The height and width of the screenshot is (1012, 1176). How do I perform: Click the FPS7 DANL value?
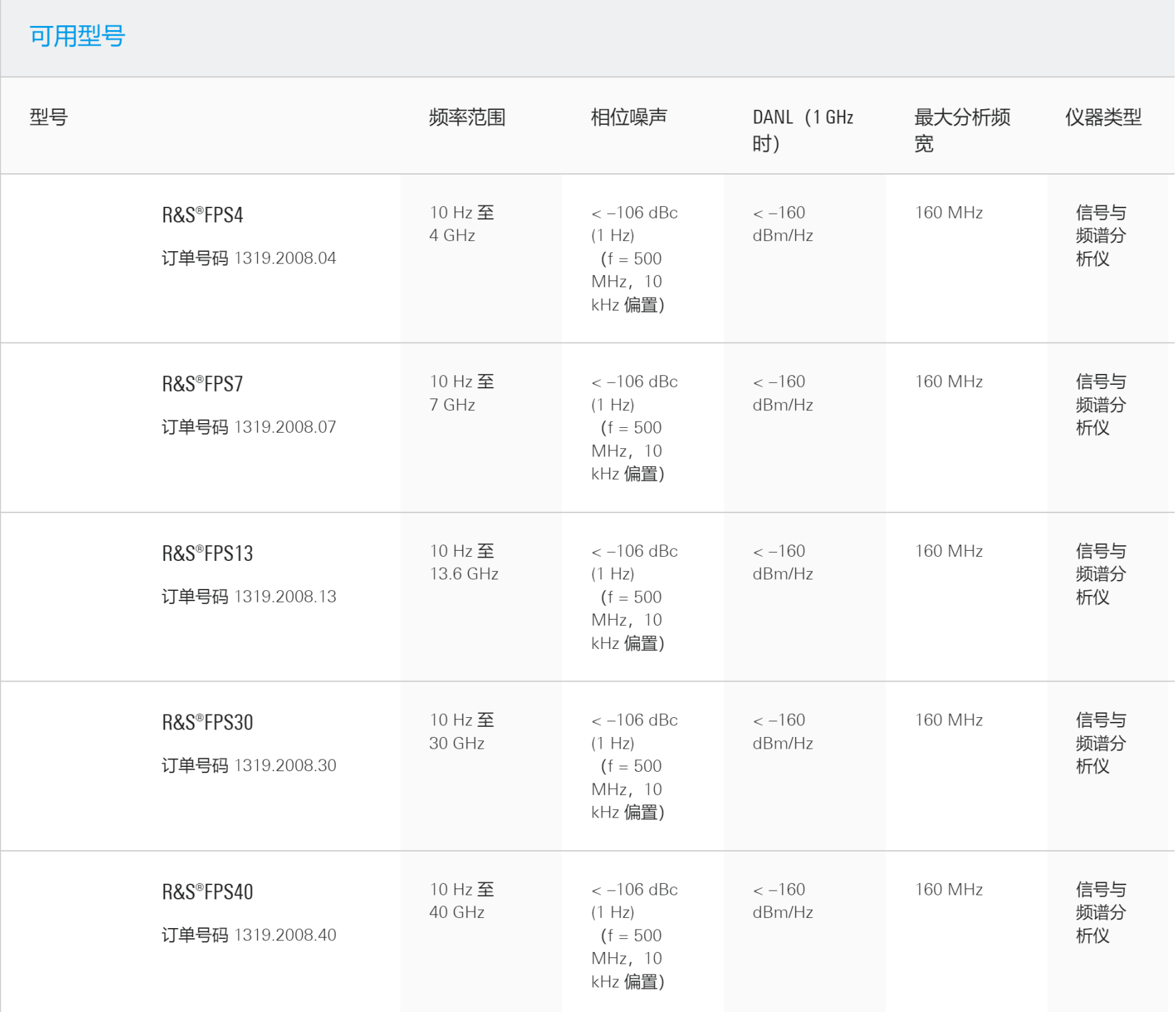[x=783, y=393]
